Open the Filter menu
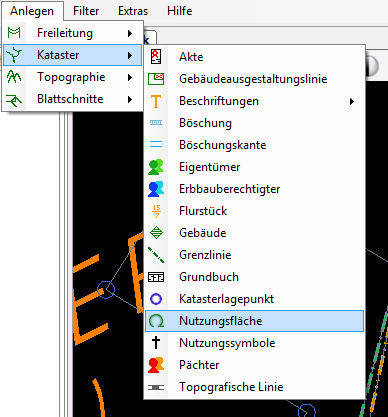This screenshot has width=388, height=417. 86,11
